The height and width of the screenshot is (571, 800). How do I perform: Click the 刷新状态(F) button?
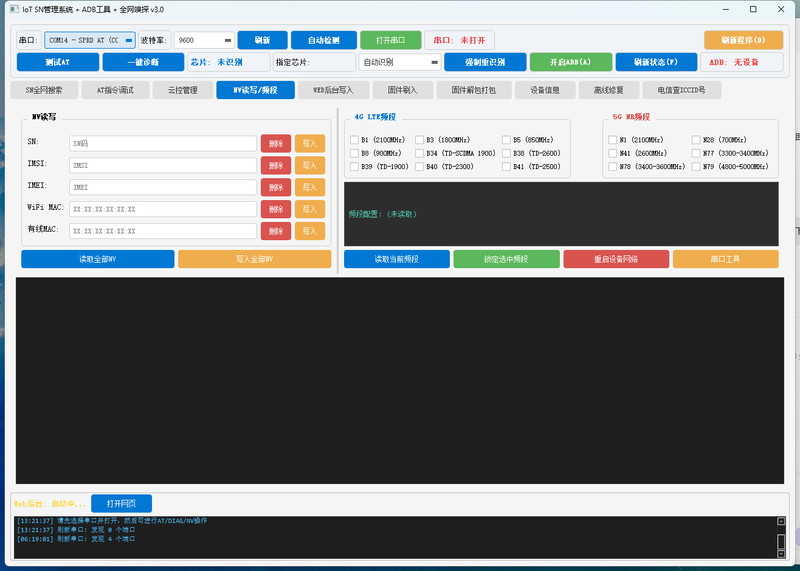tap(656, 62)
